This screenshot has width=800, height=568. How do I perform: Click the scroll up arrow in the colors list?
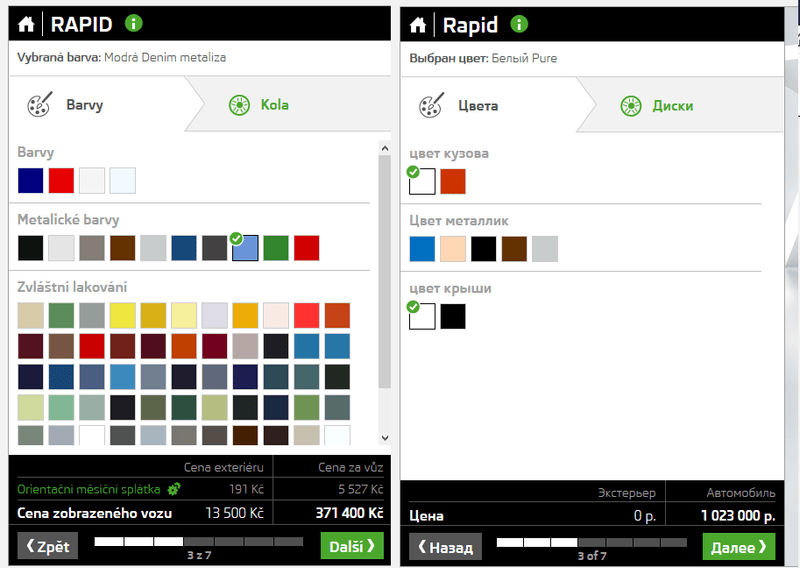[385, 148]
